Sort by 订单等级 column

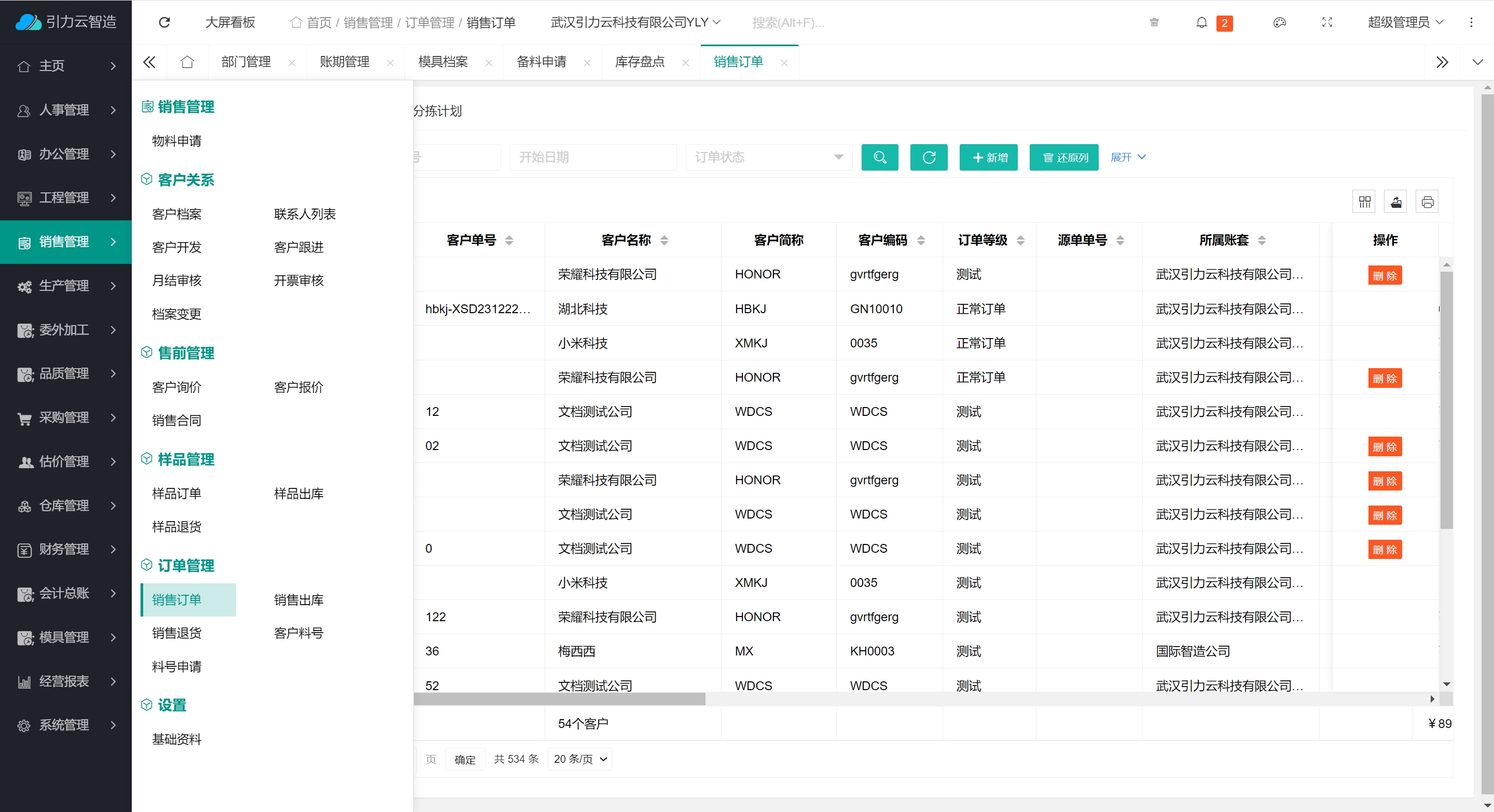pyautogui.click(x=1020, y=240)
